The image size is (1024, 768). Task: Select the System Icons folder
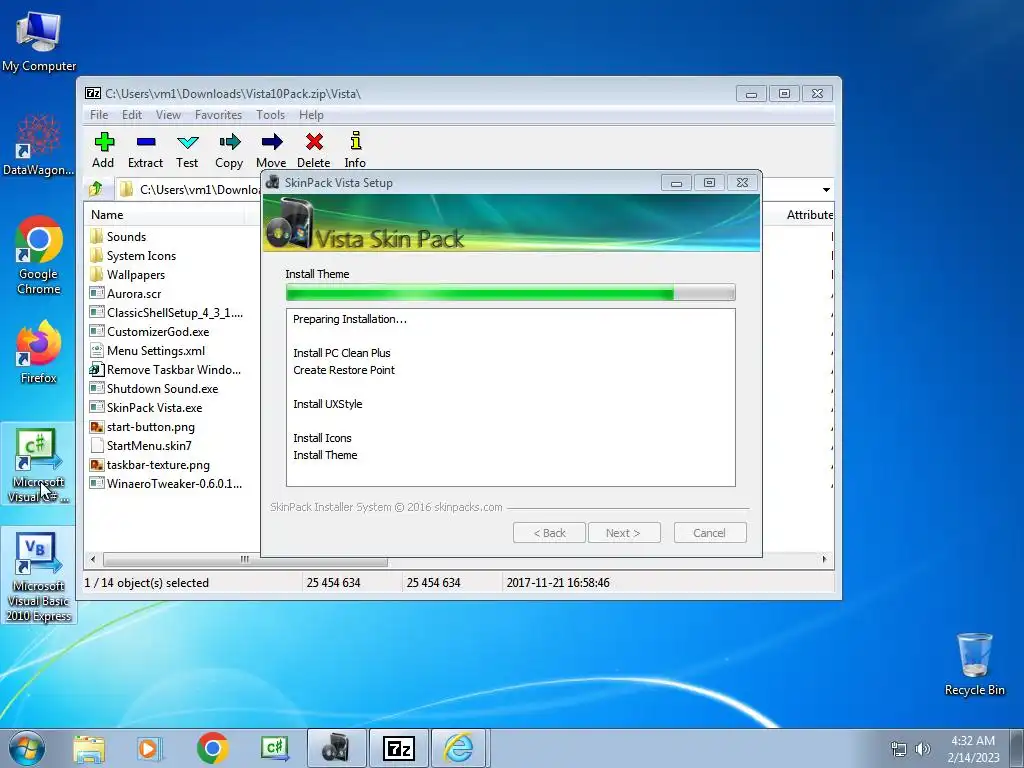[x=141, y=255]
